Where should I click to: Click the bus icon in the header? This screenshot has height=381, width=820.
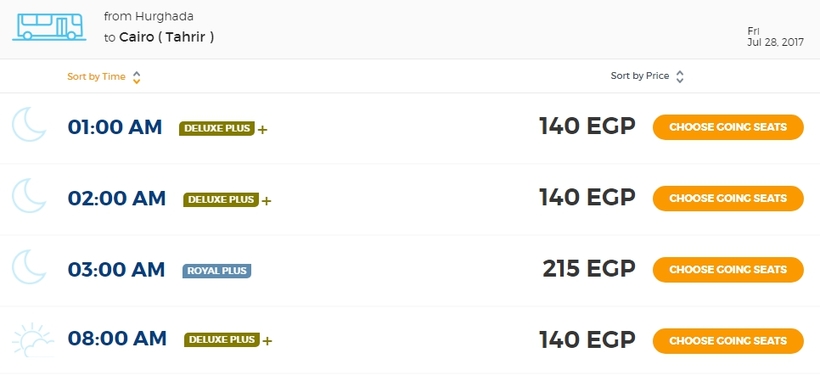click(x=49, y=27)
